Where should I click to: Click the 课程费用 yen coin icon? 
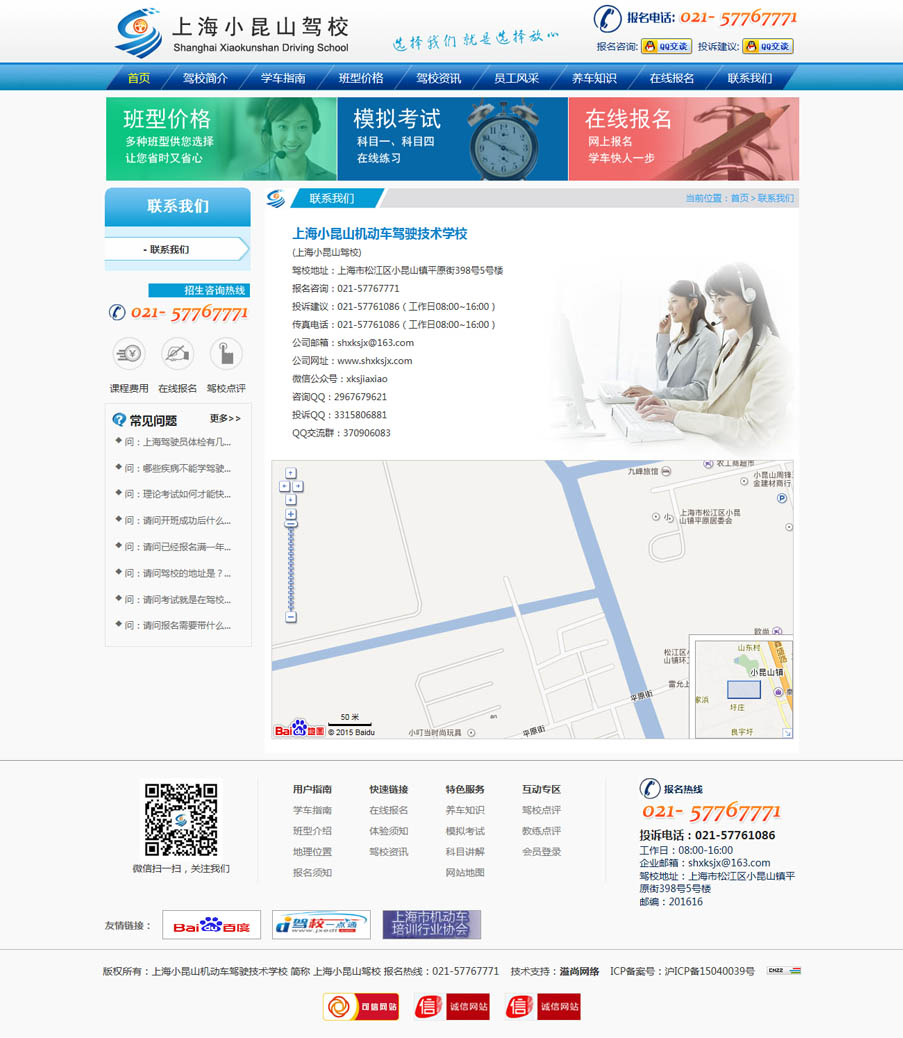pyautogui.click(x=128, y=353)
